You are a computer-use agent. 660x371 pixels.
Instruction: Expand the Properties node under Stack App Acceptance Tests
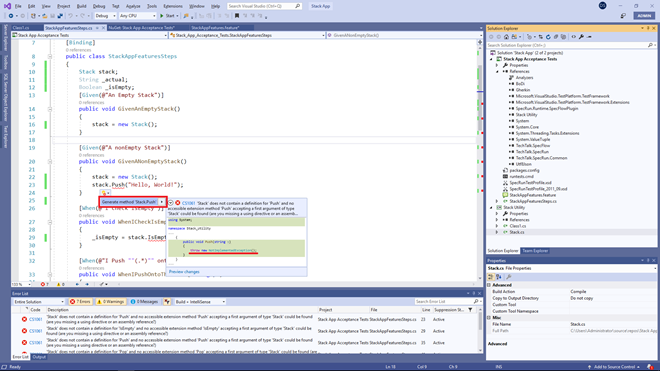(497, 65)
